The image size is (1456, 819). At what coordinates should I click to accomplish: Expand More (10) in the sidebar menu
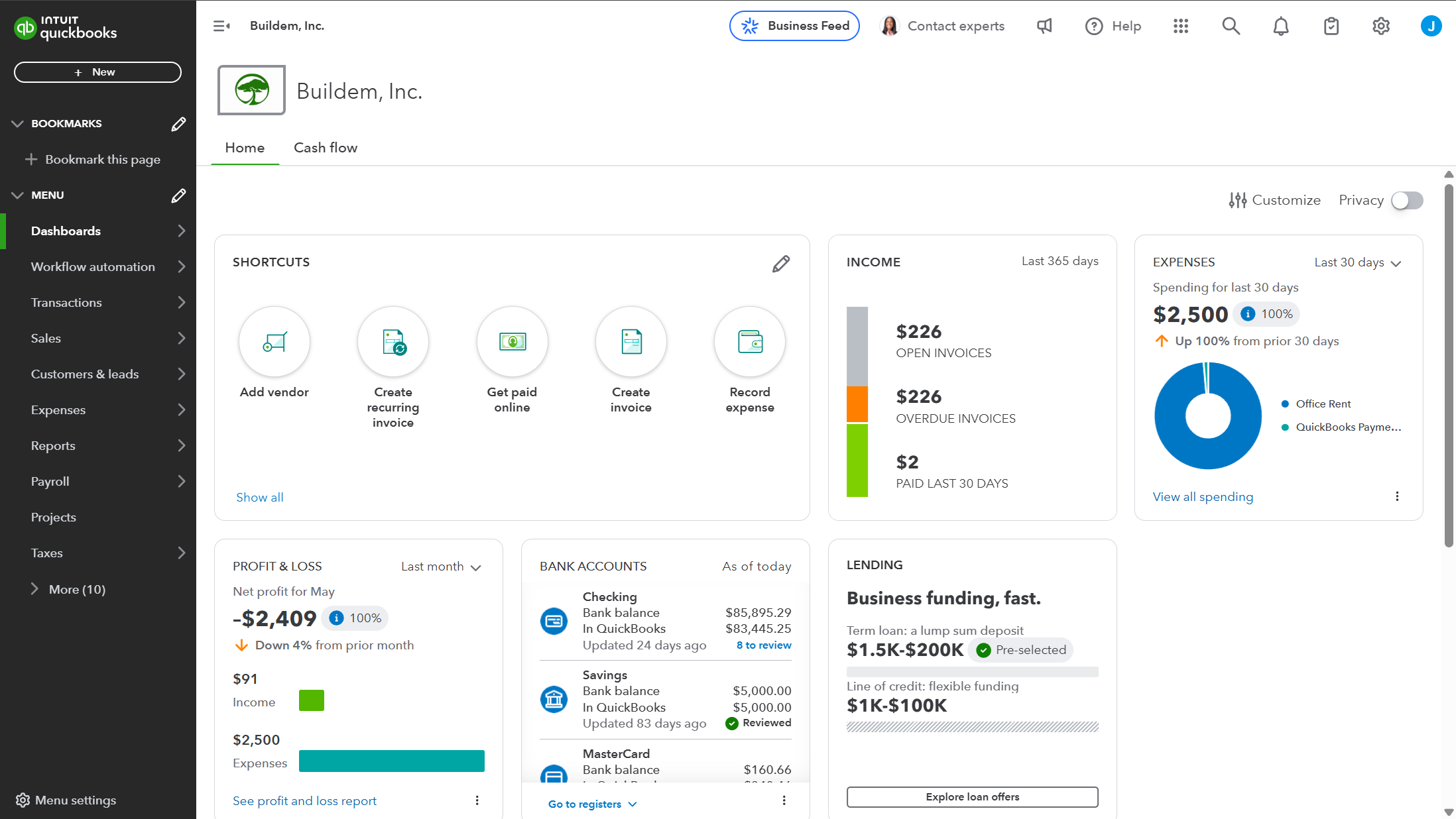[78, 589]
